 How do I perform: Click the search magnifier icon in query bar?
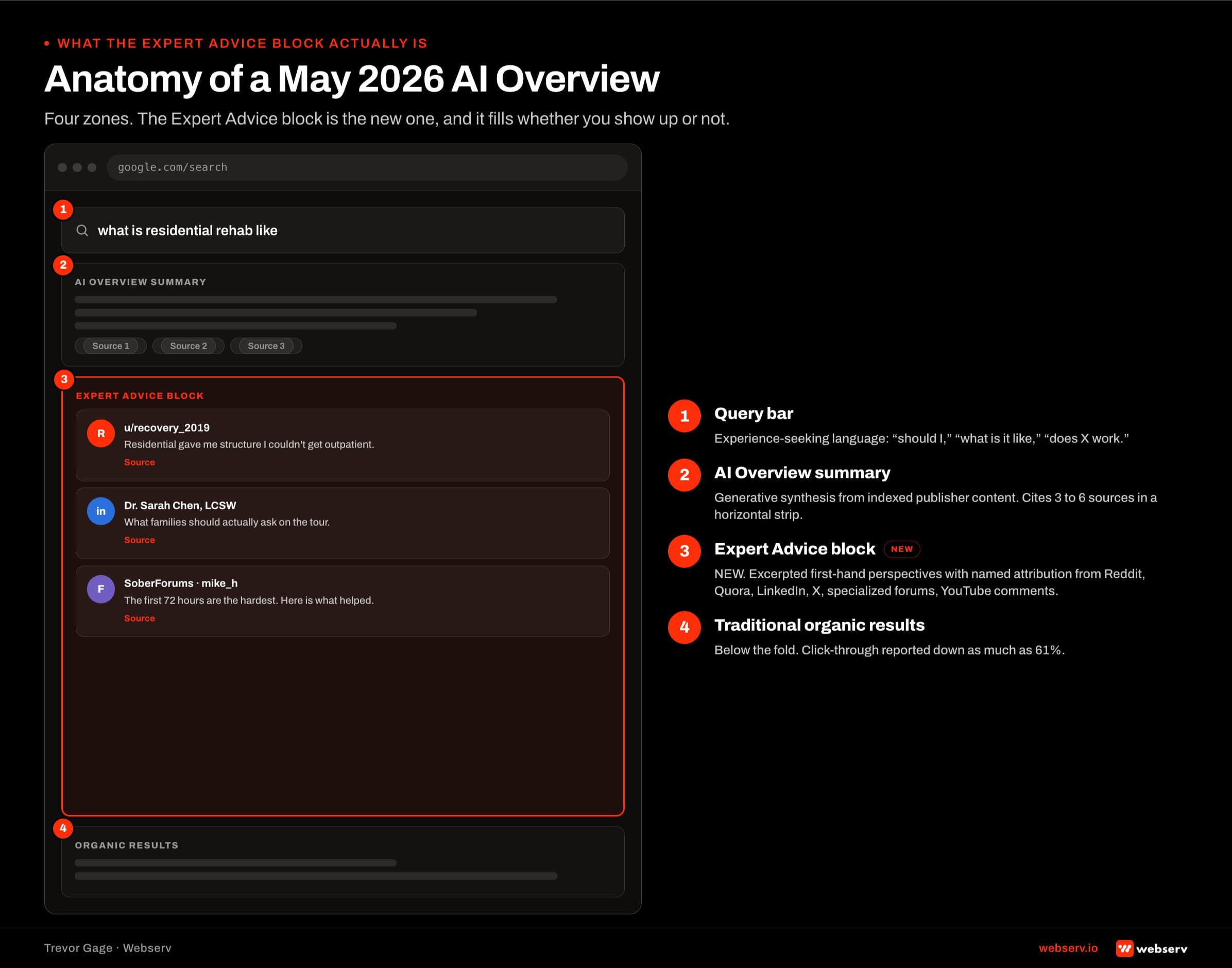[x=82, y=230]
